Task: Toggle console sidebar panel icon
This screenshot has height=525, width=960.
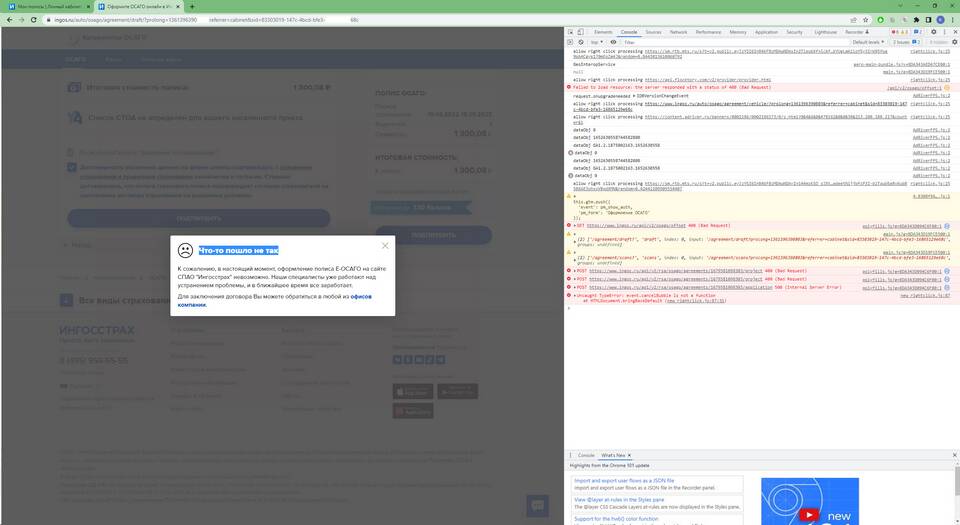Action: point(571,42)
